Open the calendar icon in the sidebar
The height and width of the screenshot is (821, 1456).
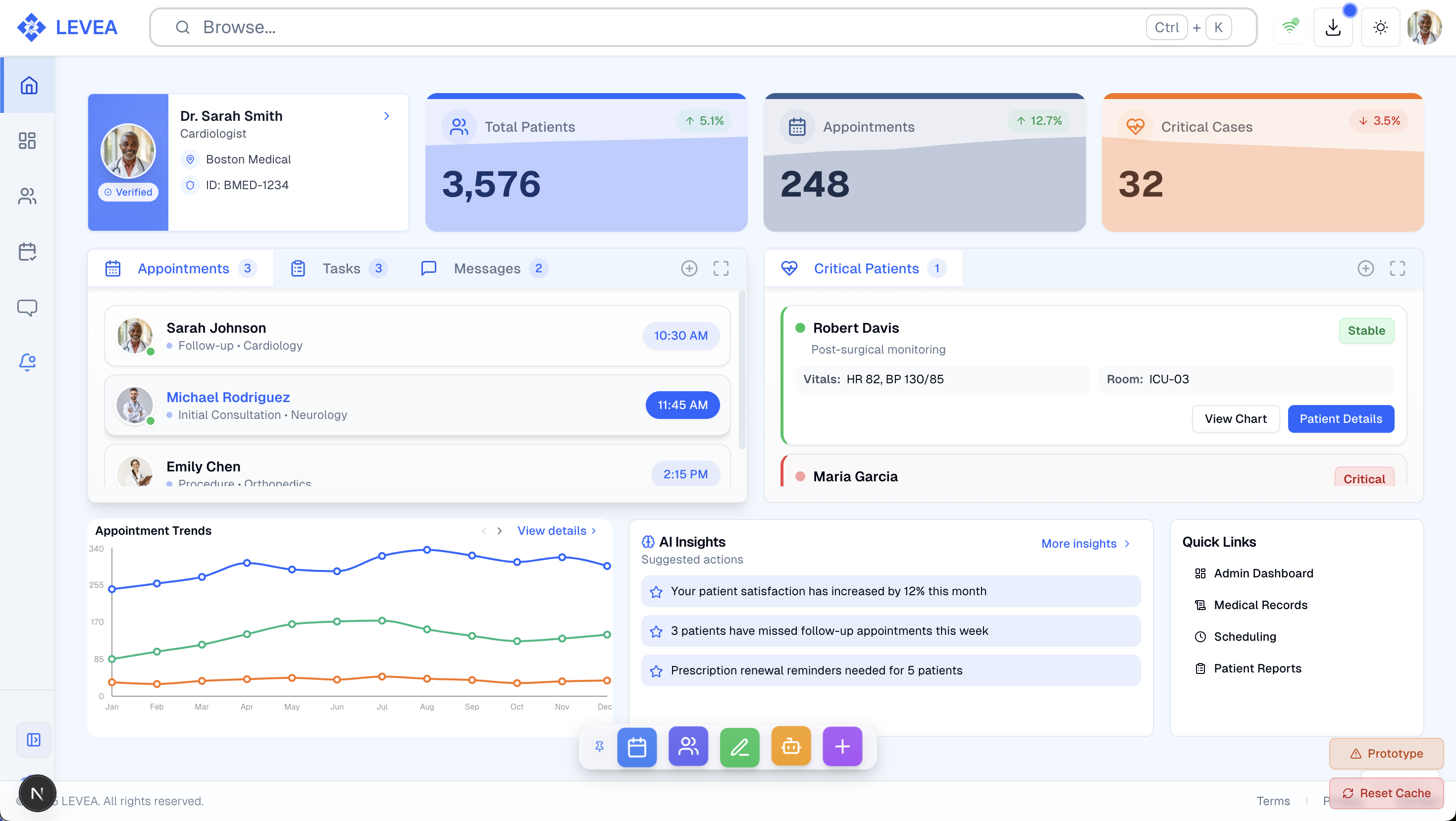(27, 252)
